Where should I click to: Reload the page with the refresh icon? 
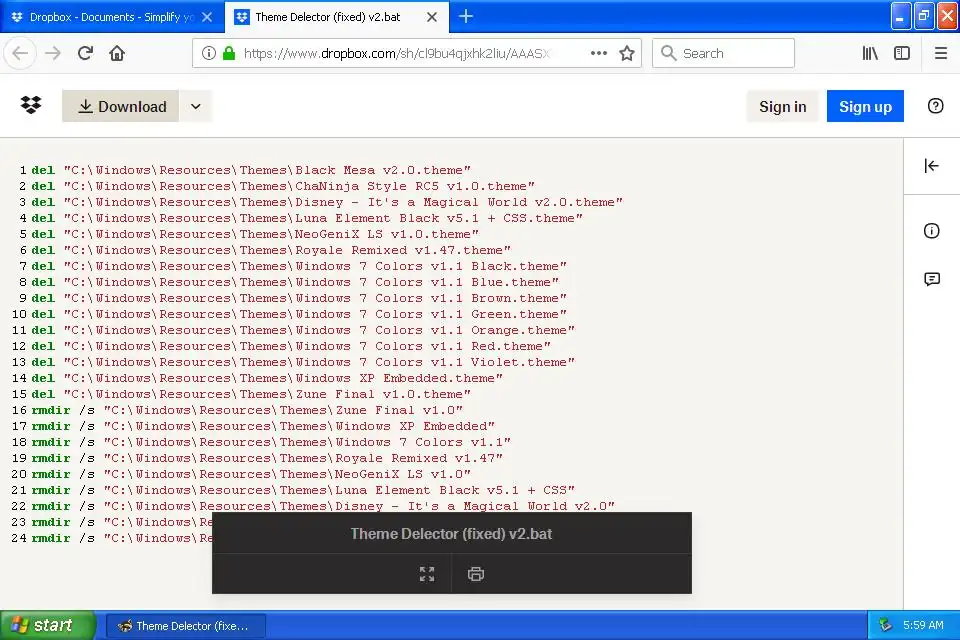85,53
